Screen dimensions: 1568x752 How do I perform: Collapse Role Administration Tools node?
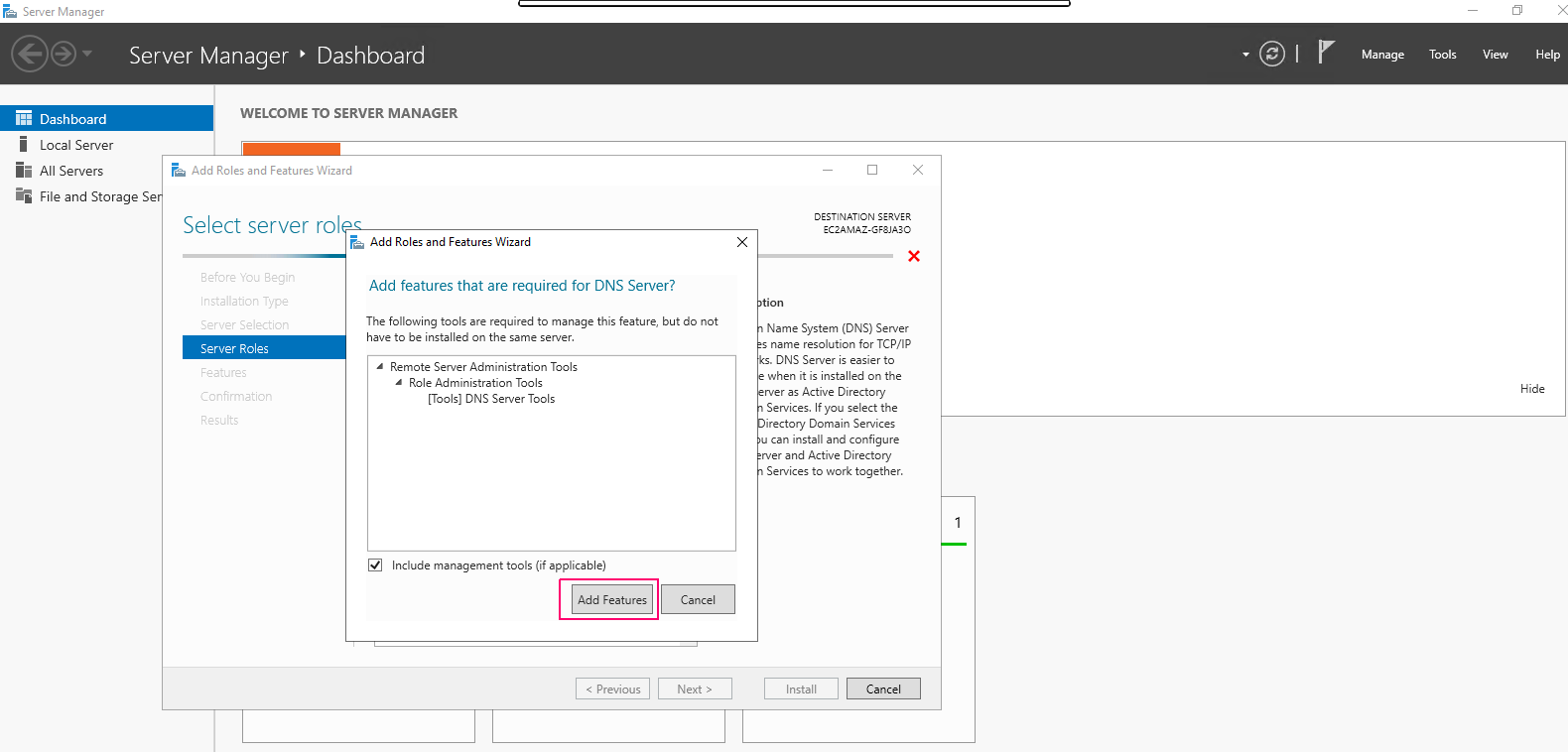click(x=399, y=383)
